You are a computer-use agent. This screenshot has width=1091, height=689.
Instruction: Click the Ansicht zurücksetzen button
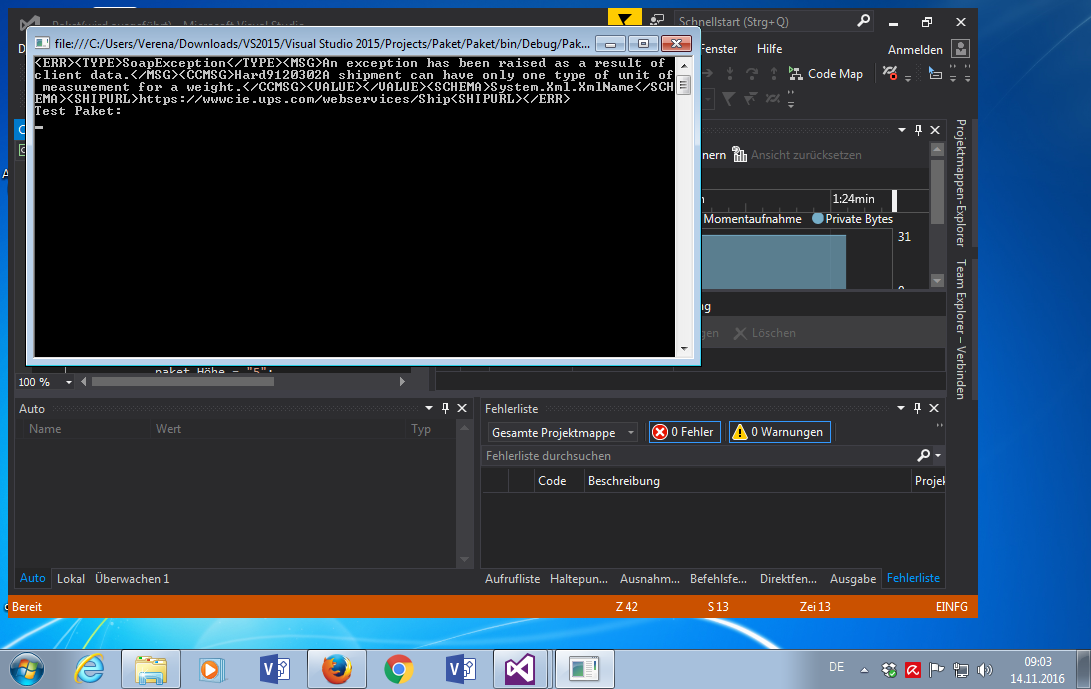[x=797, y=155]
